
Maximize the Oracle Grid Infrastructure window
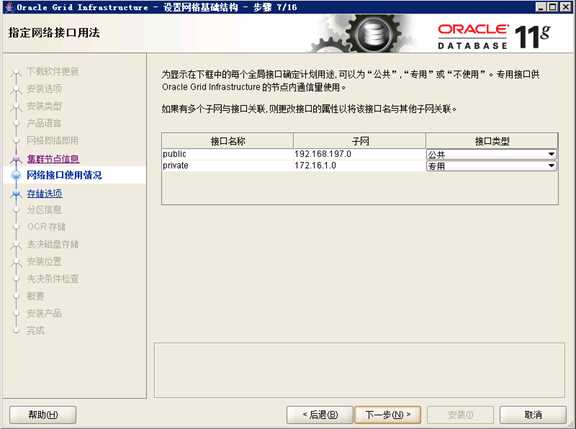pyautogui.click(x=553, y=7)
